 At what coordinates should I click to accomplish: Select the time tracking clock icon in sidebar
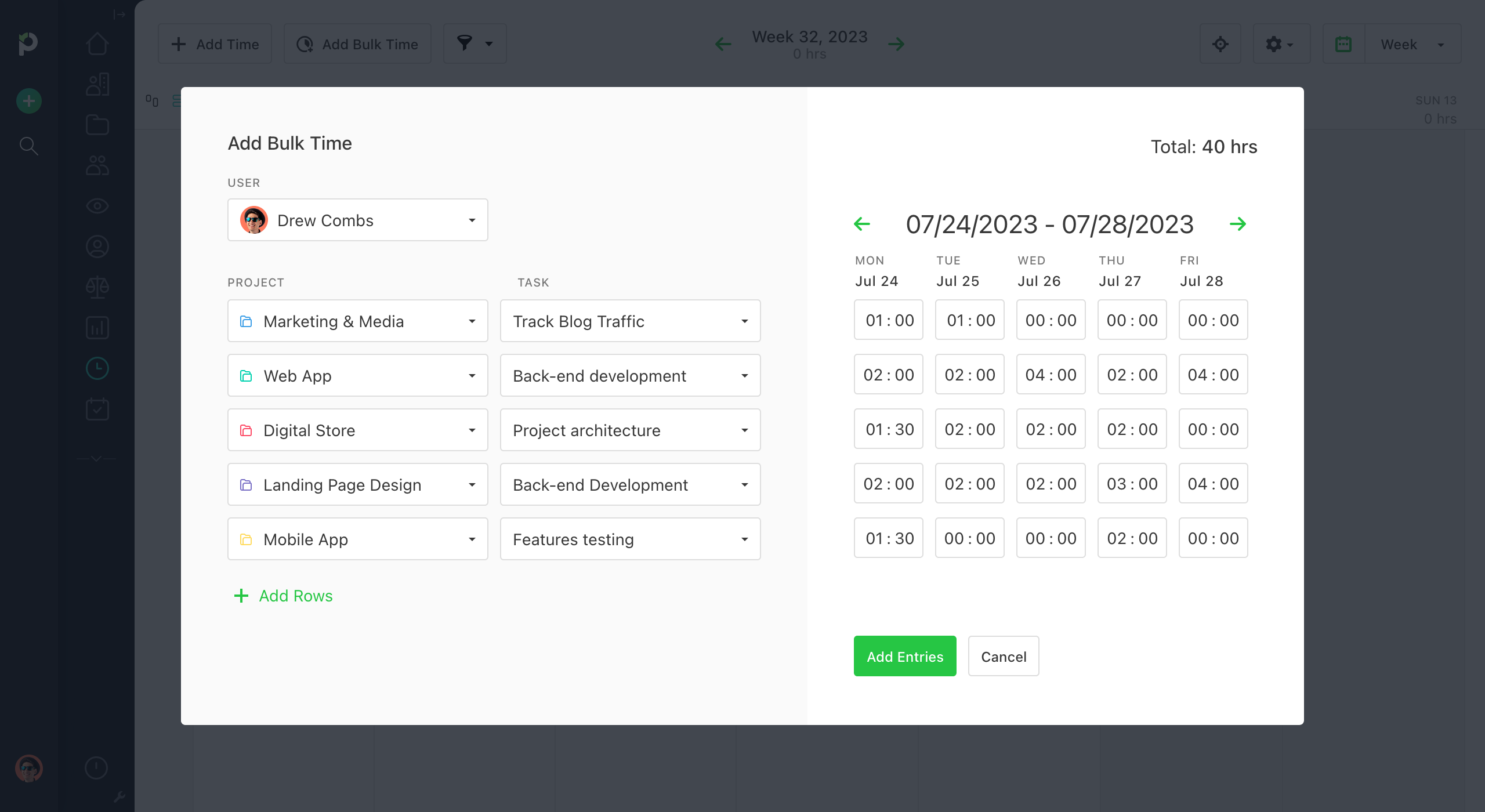[x=97, y=368]
